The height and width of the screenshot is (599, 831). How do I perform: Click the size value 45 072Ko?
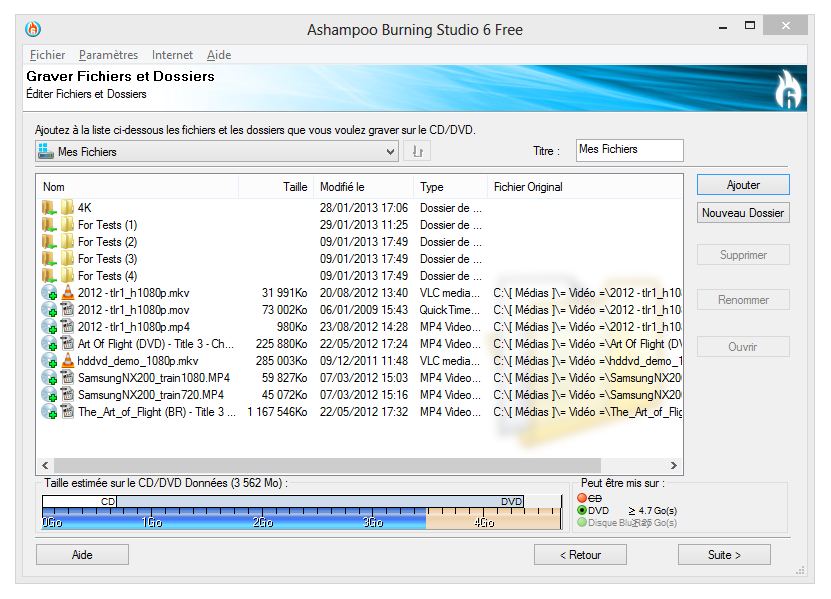pyautogui.click(x=285, y=394)
